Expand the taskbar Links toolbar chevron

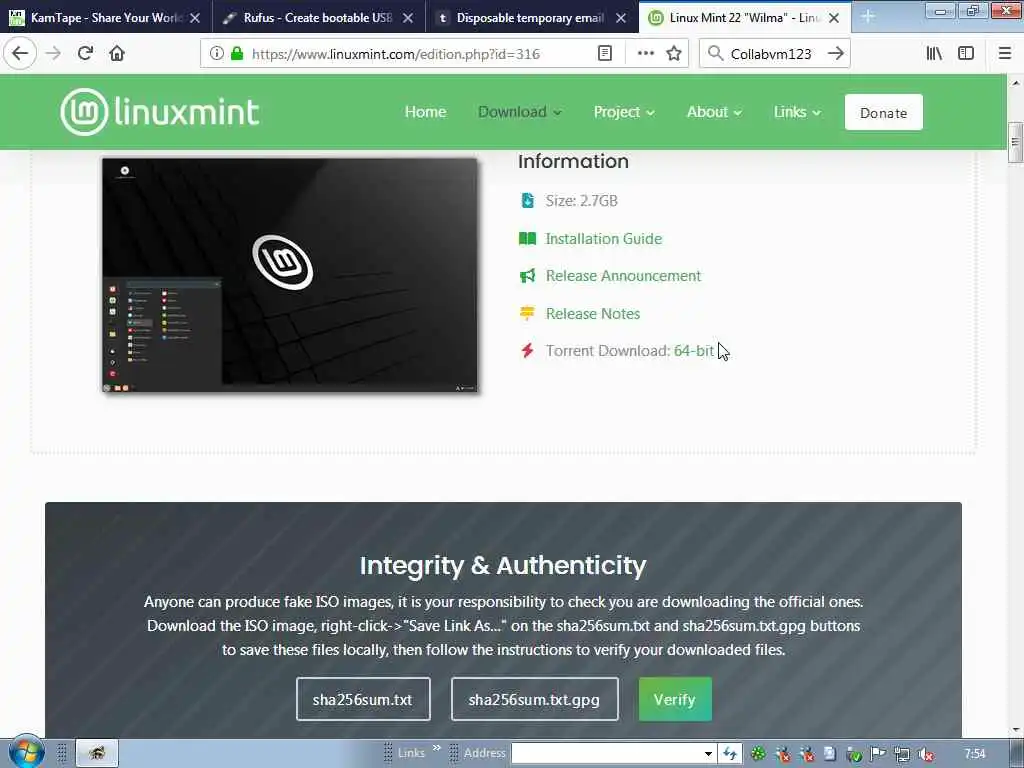tap(437, 748)
